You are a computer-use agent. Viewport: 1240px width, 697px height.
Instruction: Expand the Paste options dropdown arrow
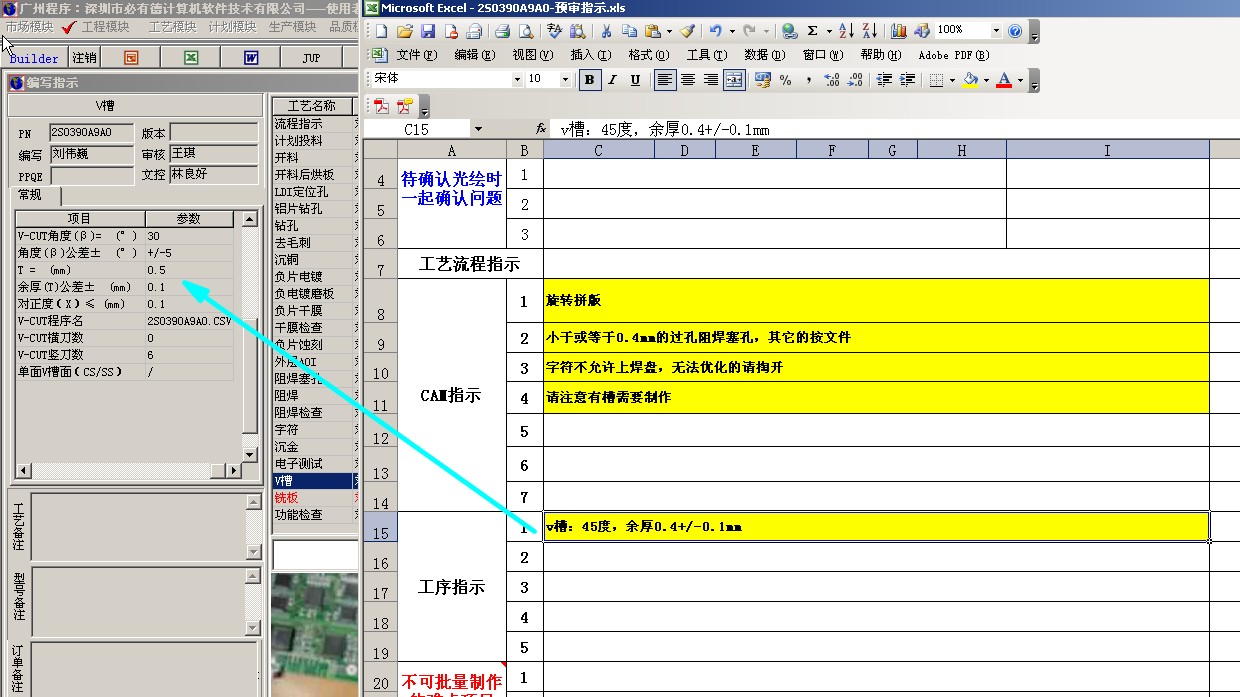[x=669, y=30]
